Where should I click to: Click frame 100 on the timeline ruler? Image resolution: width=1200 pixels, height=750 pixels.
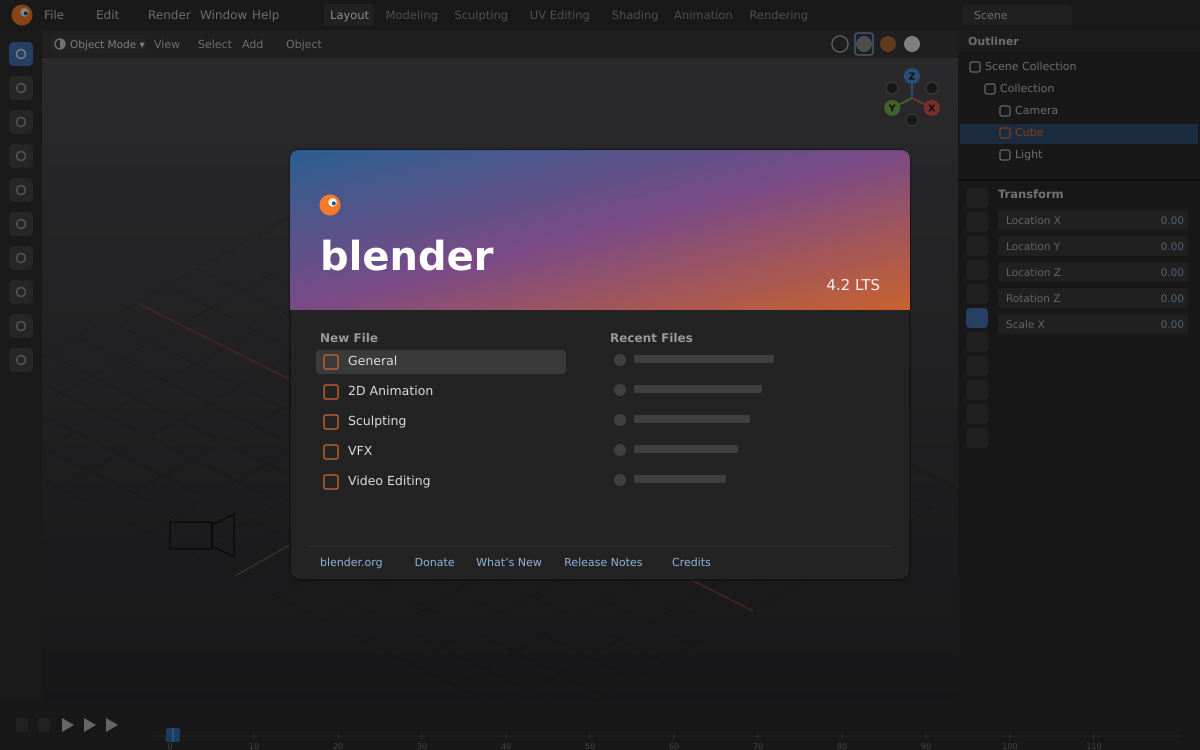(1010, 740)
